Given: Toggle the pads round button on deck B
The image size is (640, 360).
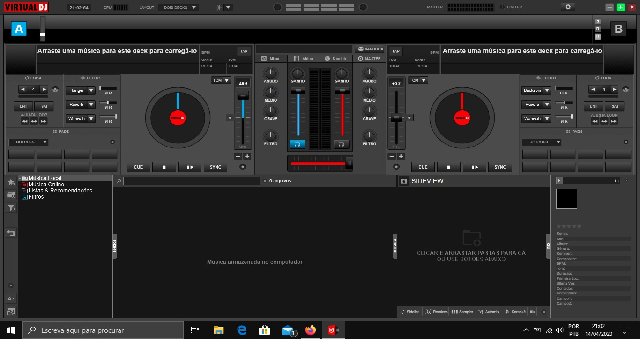Looking at the screenshot, I should (x=626, y=142).
